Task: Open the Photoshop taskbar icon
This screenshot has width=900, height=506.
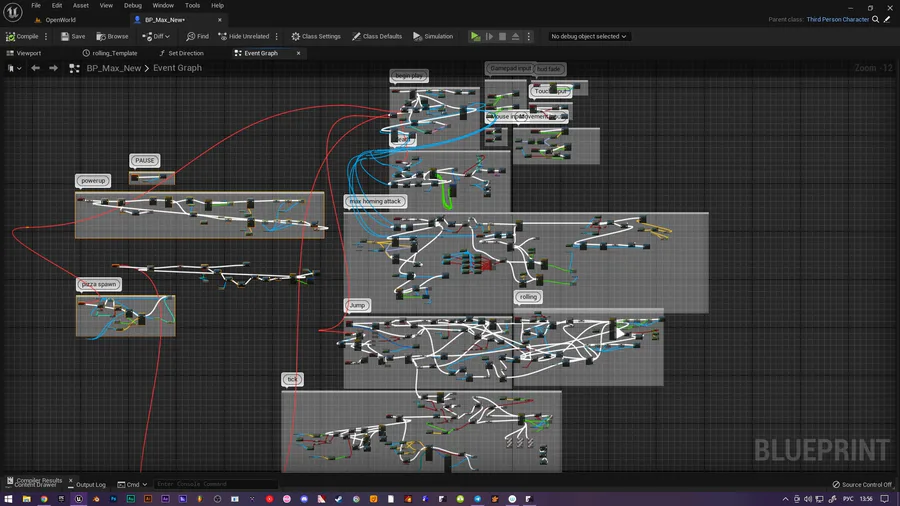Action: point(113,499)
